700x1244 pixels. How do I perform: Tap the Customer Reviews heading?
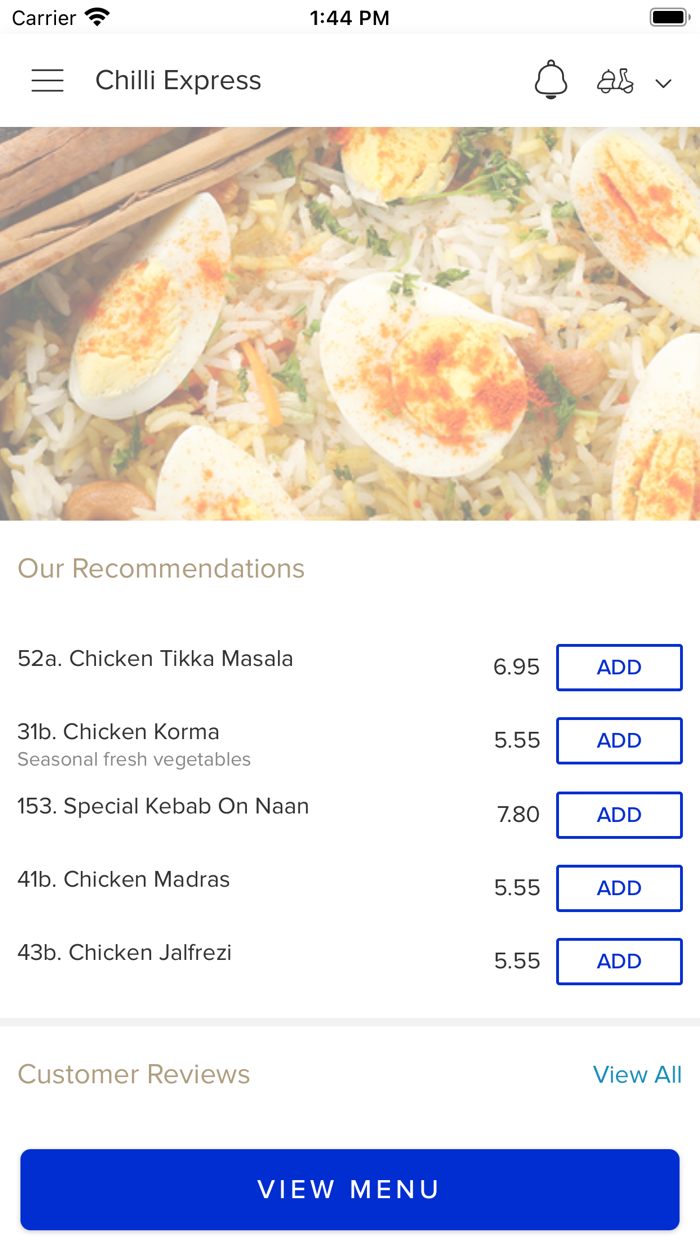[x=134, y=1075]
